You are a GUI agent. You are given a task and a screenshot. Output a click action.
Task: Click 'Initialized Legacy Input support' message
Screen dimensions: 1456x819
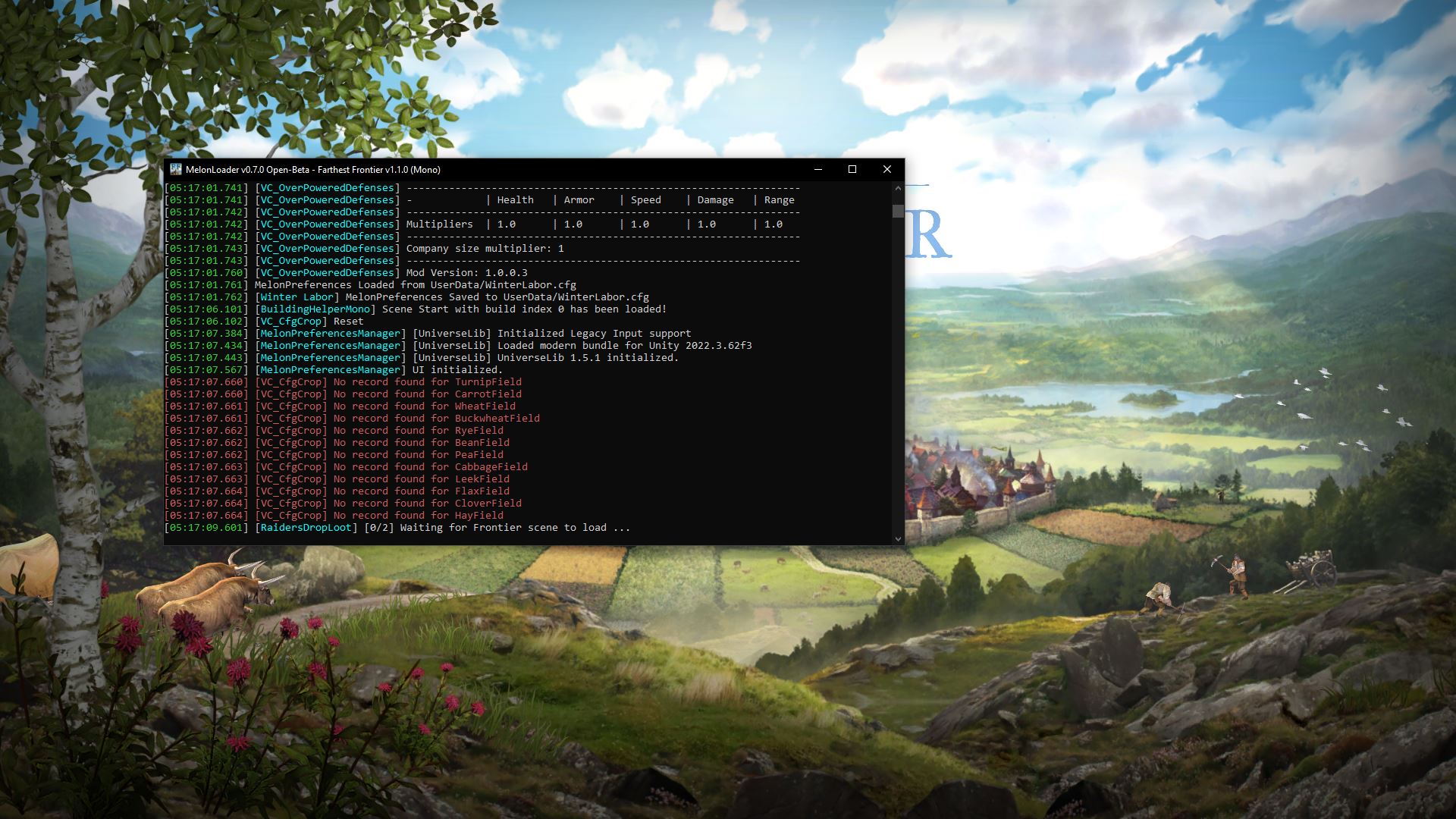point(595,334)
